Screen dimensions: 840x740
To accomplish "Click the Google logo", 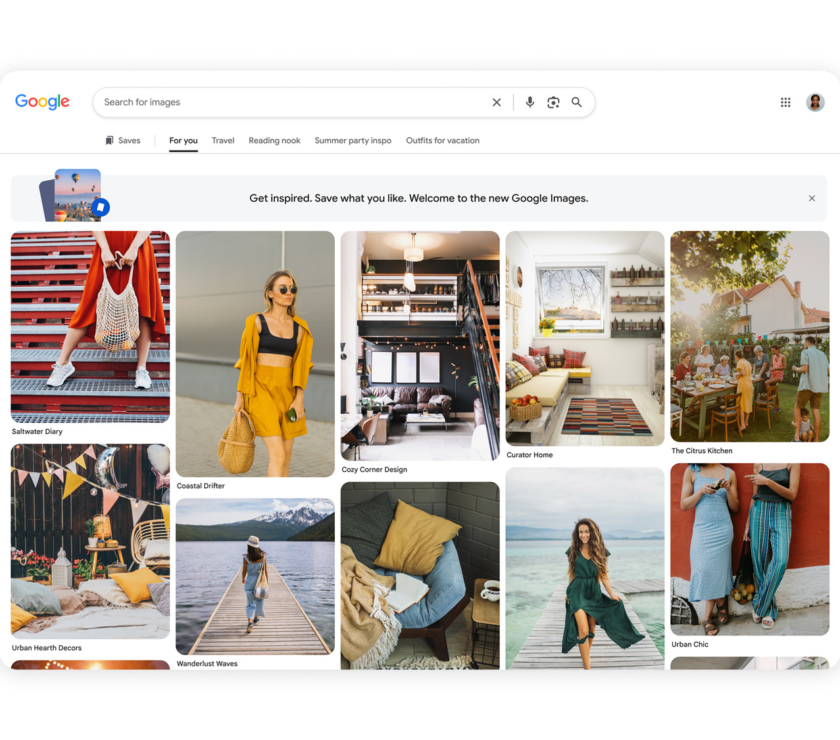I will click(x=42, y=101).
